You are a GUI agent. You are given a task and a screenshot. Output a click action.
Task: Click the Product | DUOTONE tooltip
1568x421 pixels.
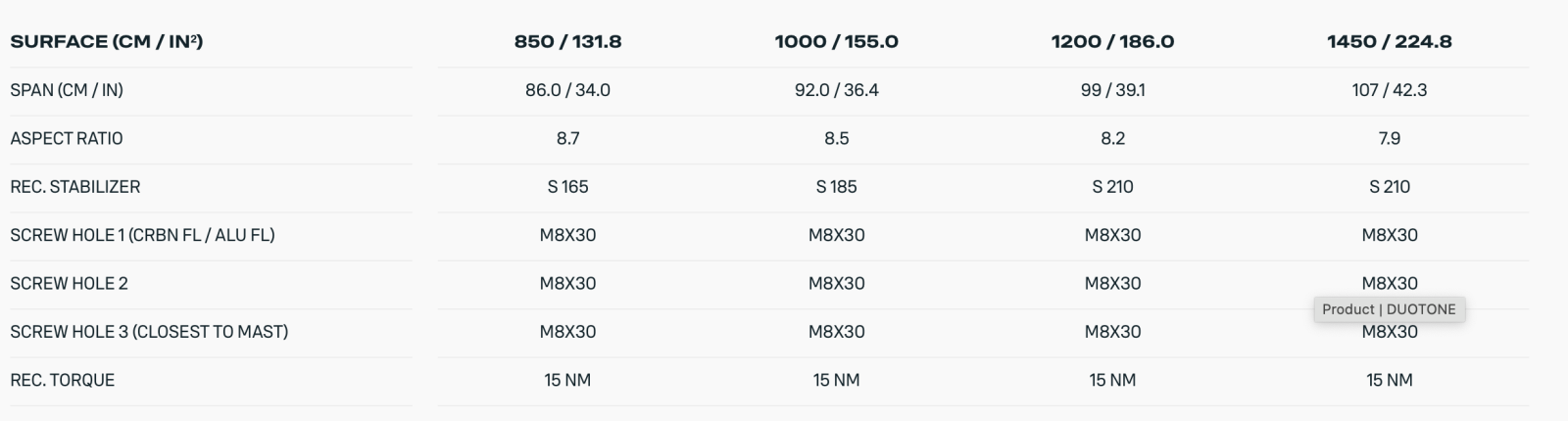point(1389,309)
